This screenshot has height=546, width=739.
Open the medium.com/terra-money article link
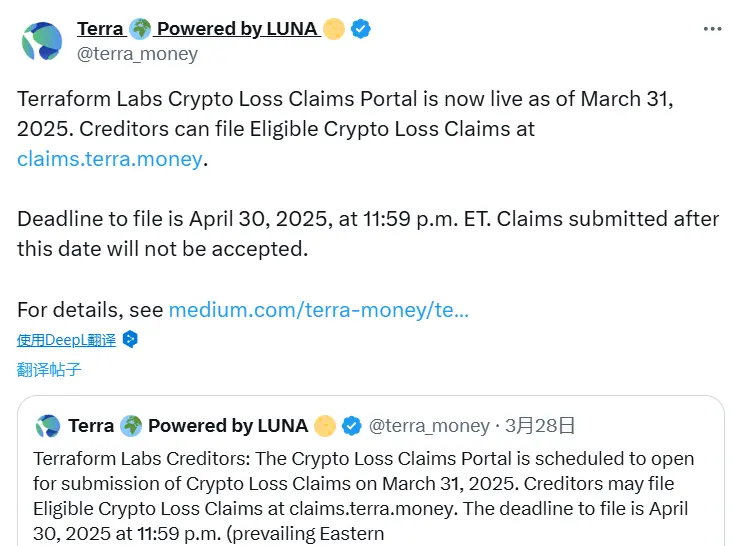318,310
